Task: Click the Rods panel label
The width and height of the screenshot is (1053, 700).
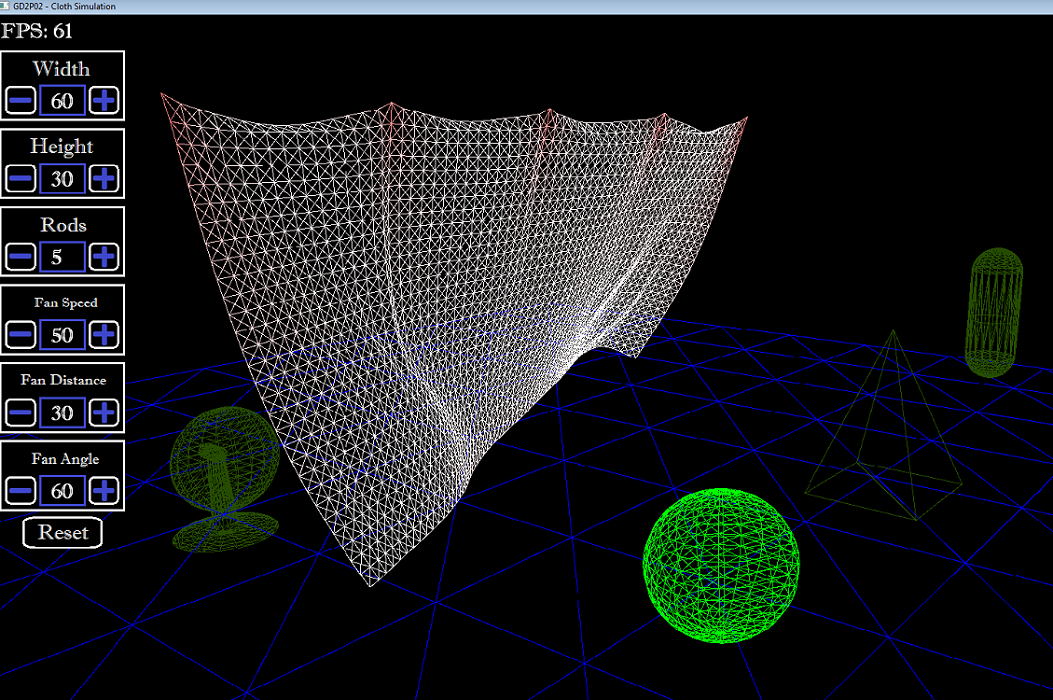Action: pyautogui.click(x=63, y=224)
